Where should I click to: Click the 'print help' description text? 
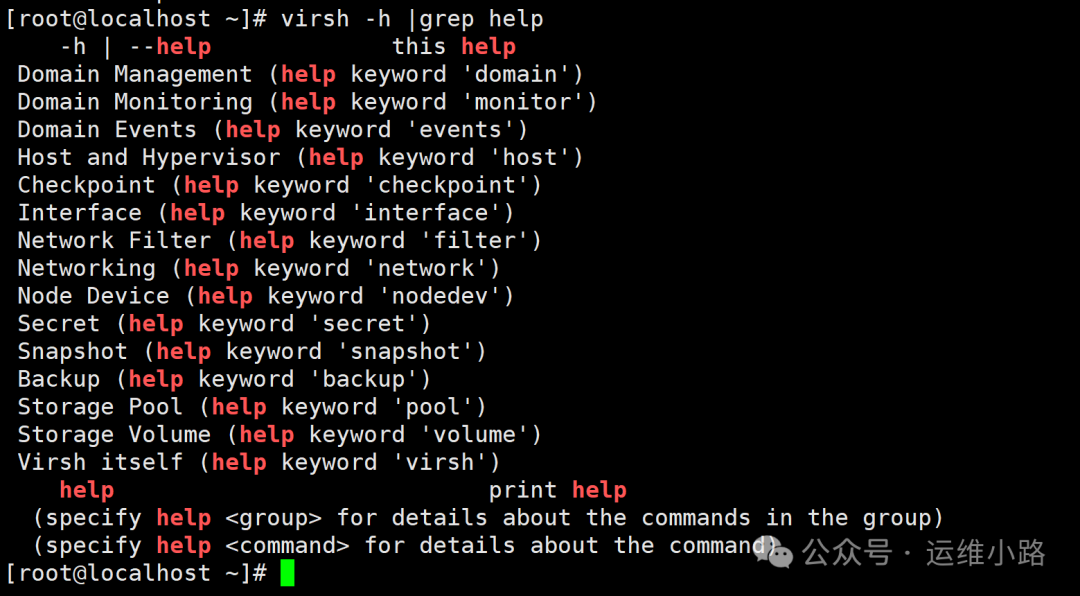(x=558, y=491)
